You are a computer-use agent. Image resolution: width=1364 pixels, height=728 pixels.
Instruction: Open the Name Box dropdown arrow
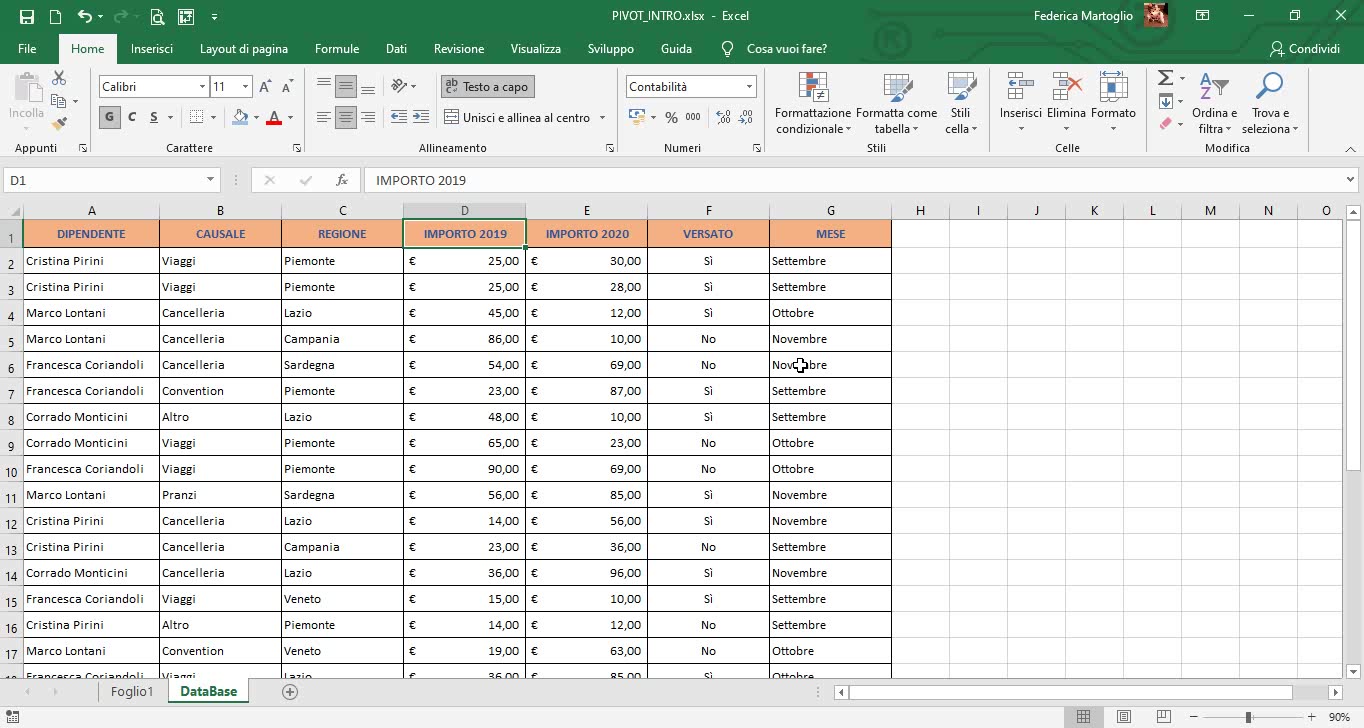click(x=210, y=180)
